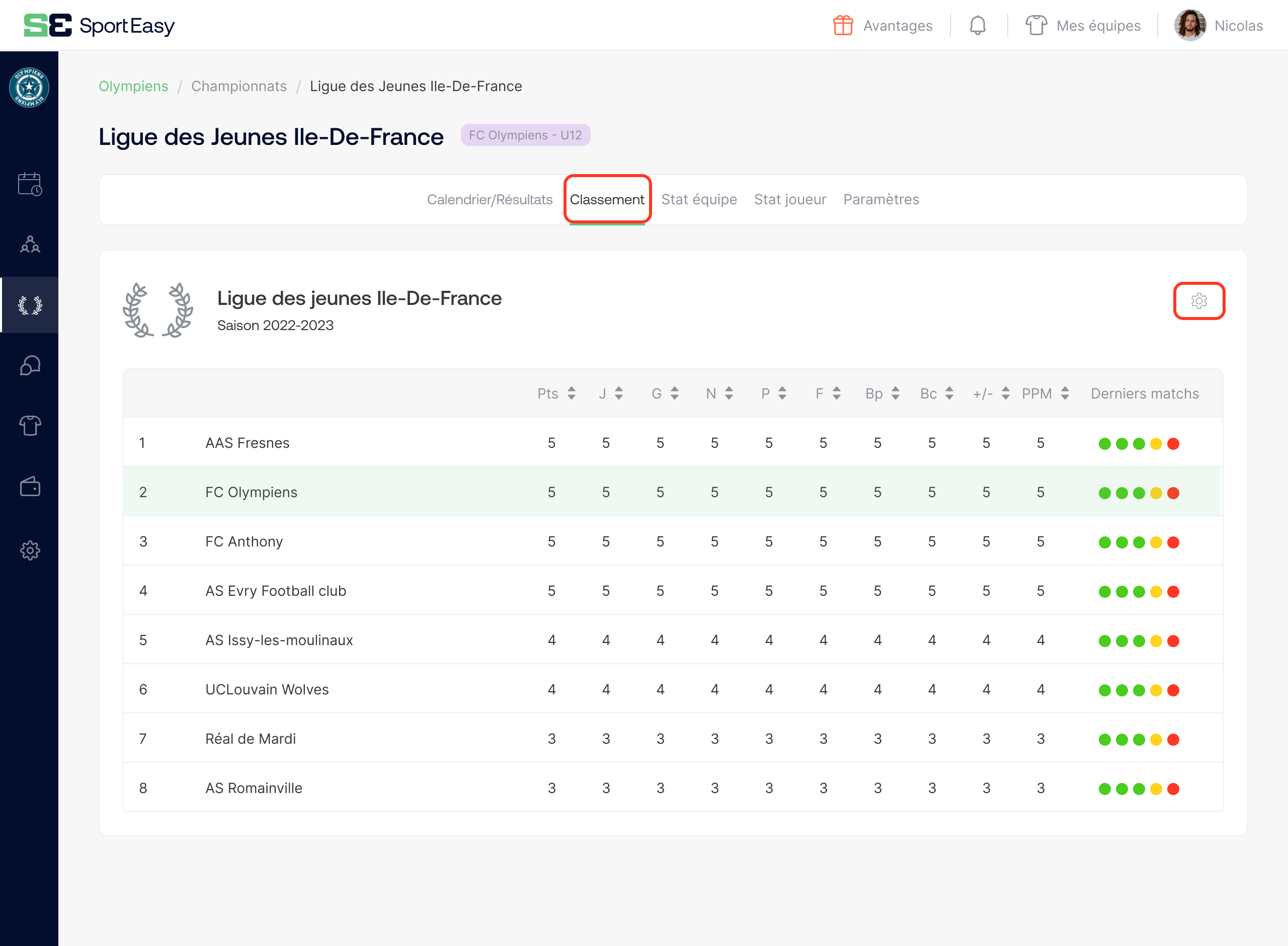This screenshot has height=946, width=1288.
Task: Open the Avantages gift icon
Action: pyautogui.click(x=844, y=25)
